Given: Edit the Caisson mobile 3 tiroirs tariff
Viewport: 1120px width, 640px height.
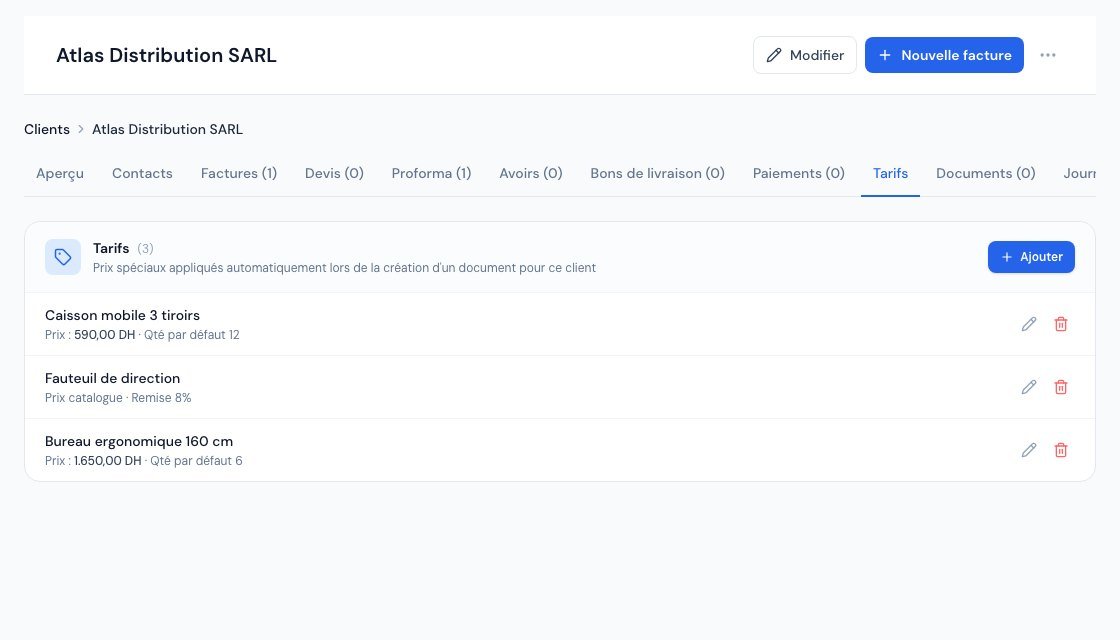Looking at the screenshot, I should [x=1029, y=324].
